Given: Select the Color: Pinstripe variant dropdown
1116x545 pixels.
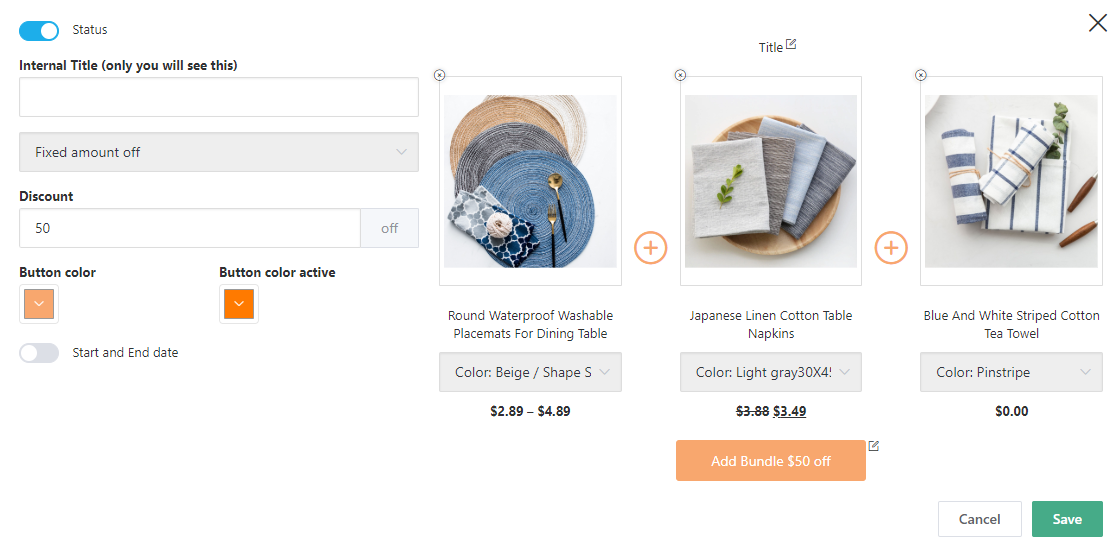Looking at the screenshot, I should [x=1011, y=372].
